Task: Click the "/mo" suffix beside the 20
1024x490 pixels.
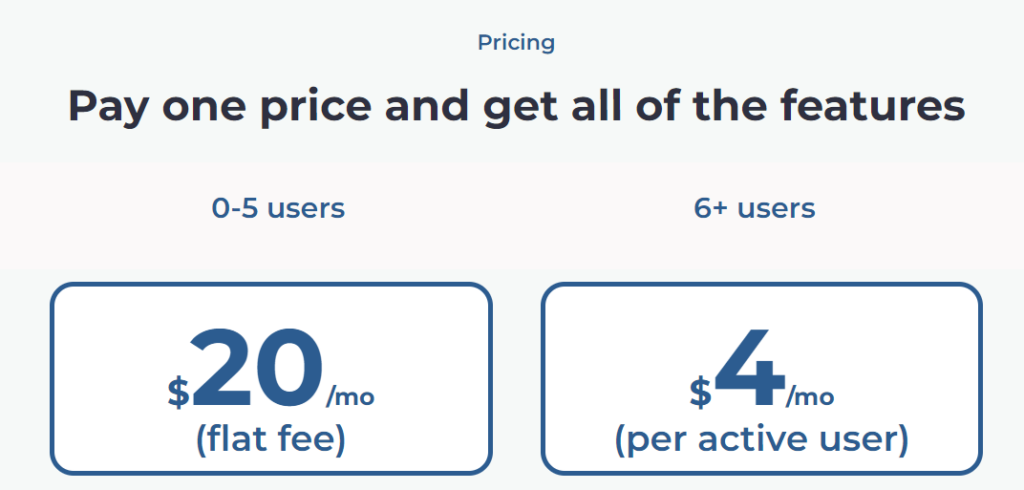Action: [350, 396]
